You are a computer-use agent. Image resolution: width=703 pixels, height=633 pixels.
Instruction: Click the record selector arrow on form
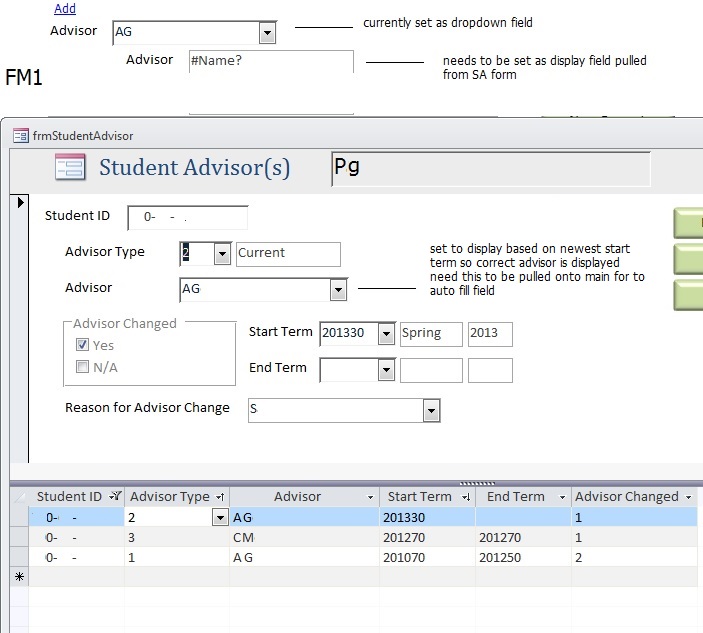click(19, 203)
